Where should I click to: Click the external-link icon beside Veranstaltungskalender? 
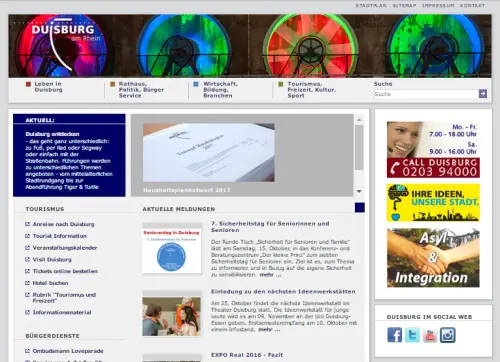click(27, 248)
